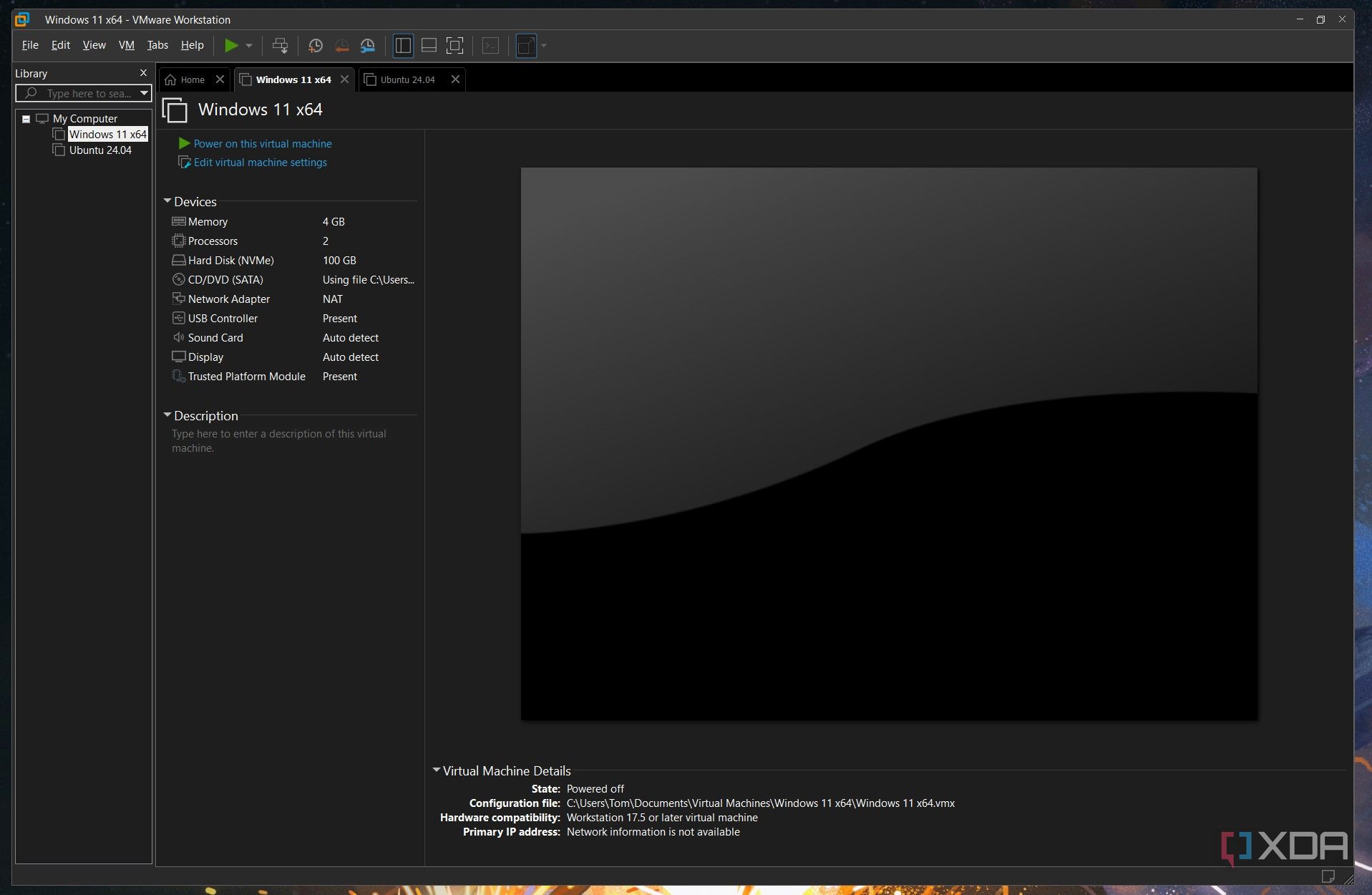Close the Windows 11 x64 tab

point(345,79)
